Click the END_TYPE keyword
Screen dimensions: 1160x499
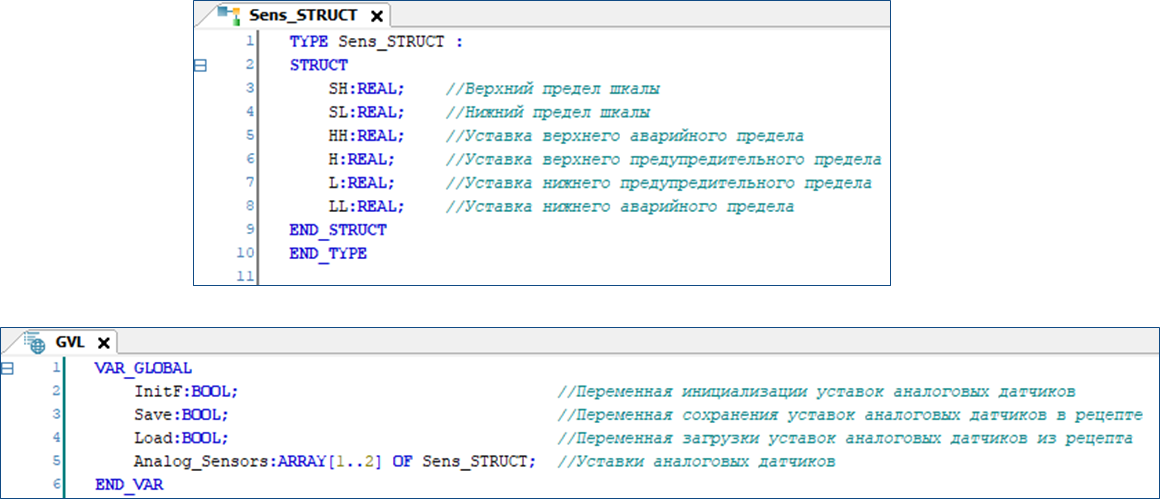(x=328, y=254)
